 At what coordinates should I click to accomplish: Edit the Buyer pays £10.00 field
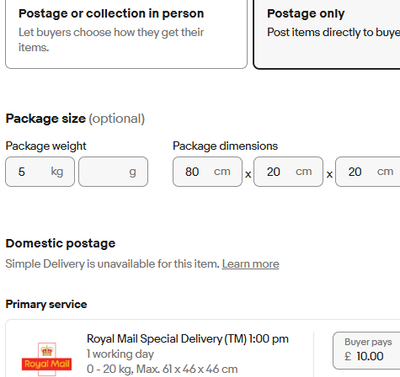(x=367, y=351)
